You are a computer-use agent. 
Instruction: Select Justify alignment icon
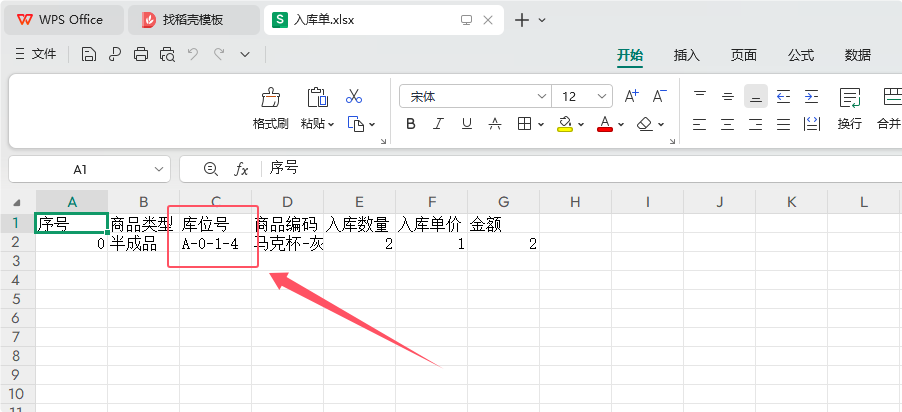(783, 124)
